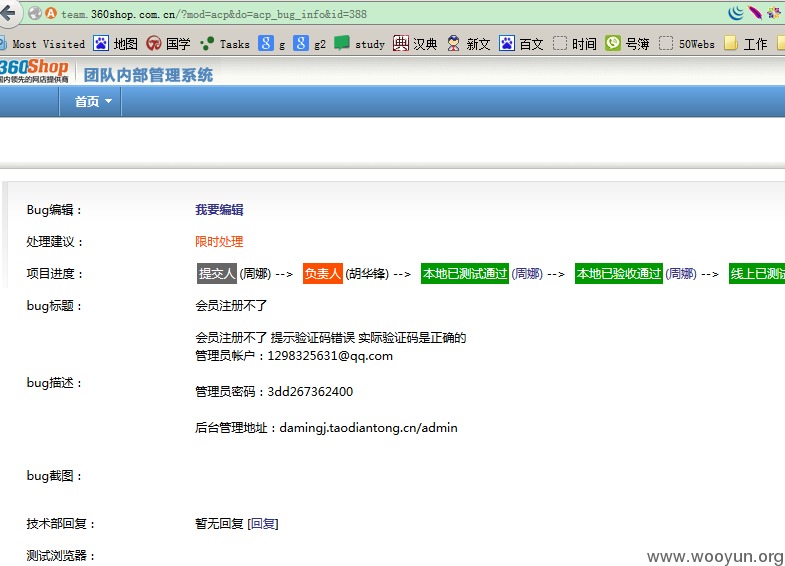The image size is (785, 566).
Task: Click the purple feather icon in the address bar
Action: (755, 13)
